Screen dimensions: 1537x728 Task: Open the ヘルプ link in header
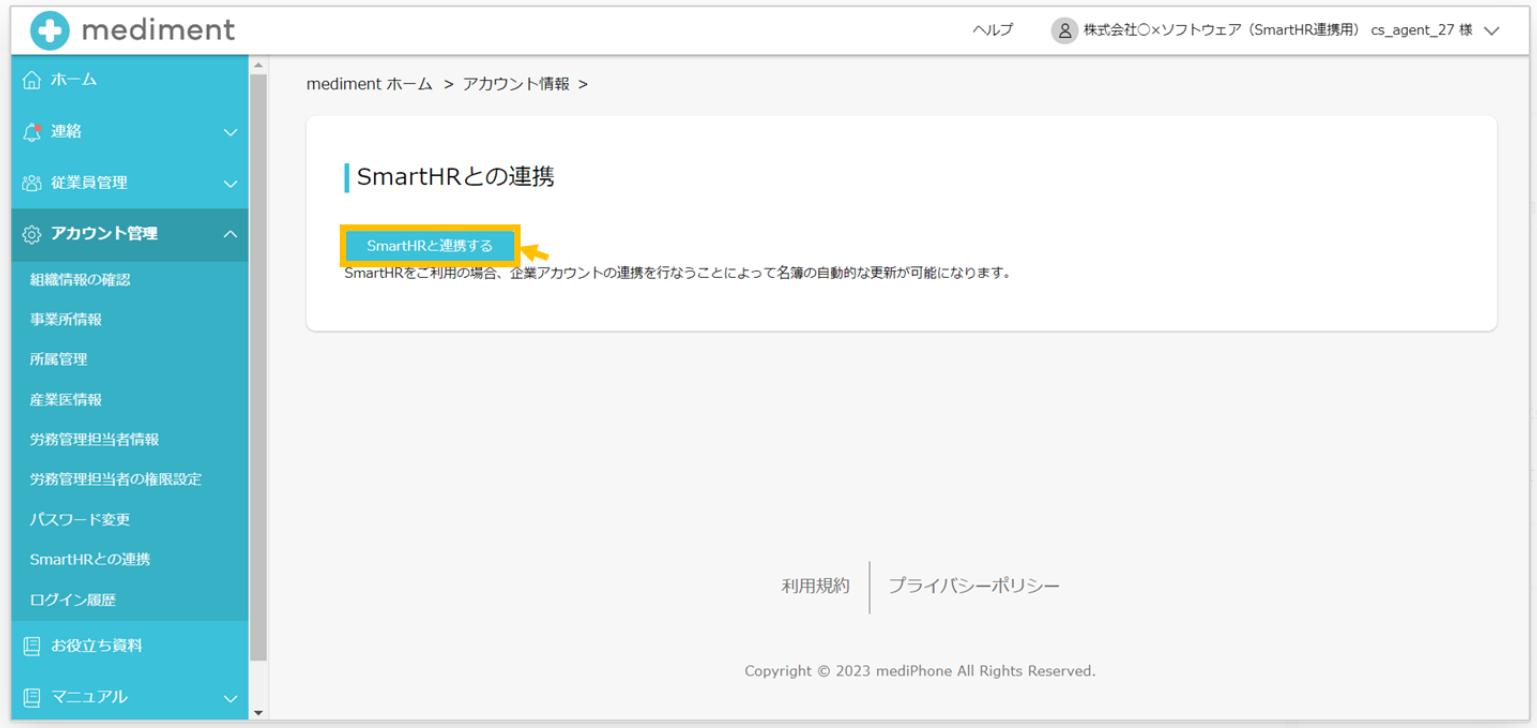pyautogui.click(x=992, y=30)
